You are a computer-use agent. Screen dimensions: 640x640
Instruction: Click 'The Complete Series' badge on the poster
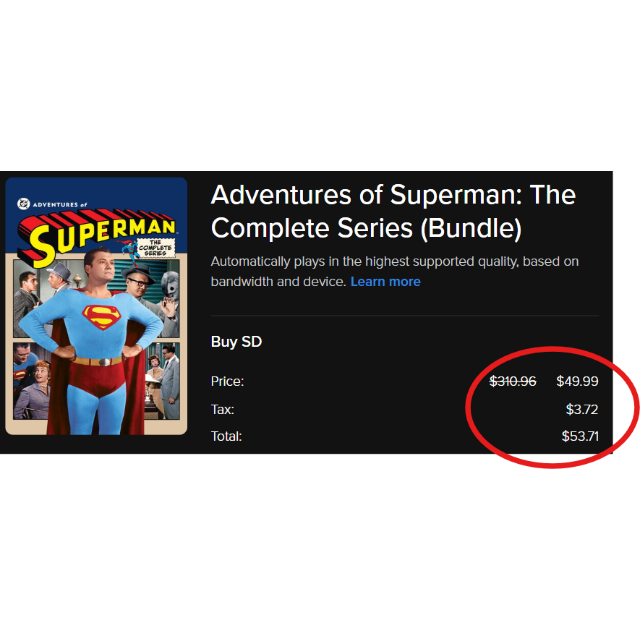click(x=156, y=248)
